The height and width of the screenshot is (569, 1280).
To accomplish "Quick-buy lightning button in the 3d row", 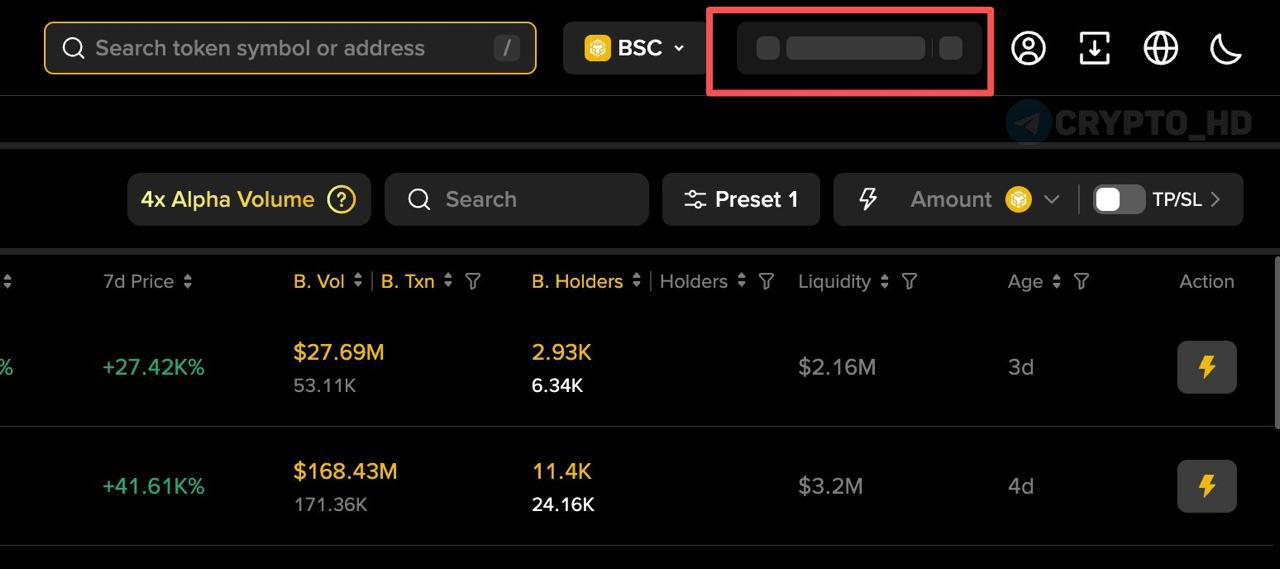I will pyautogui.click(x=1206, y=367).
